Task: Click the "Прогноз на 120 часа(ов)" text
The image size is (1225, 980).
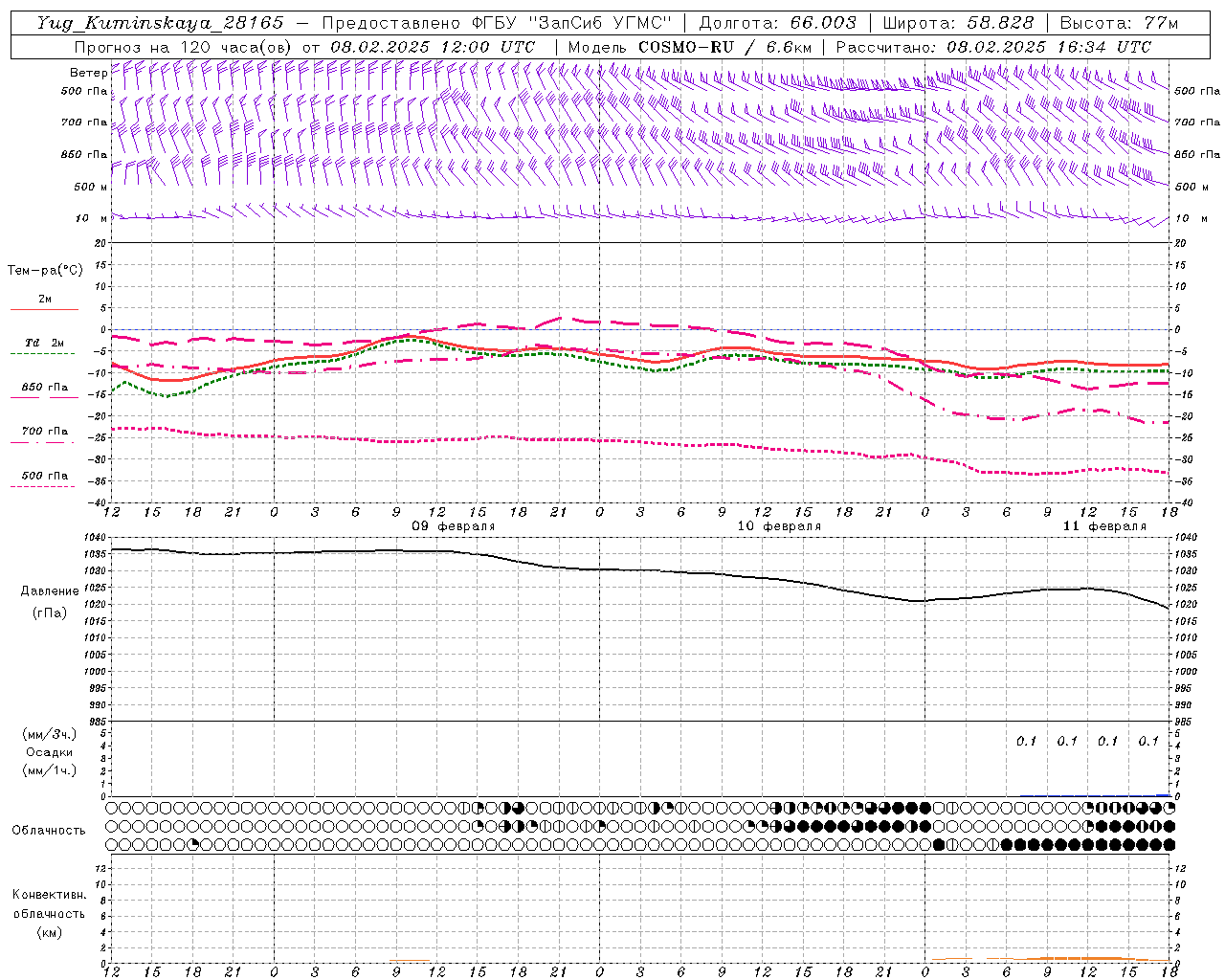Action: [x=184, y=47]
